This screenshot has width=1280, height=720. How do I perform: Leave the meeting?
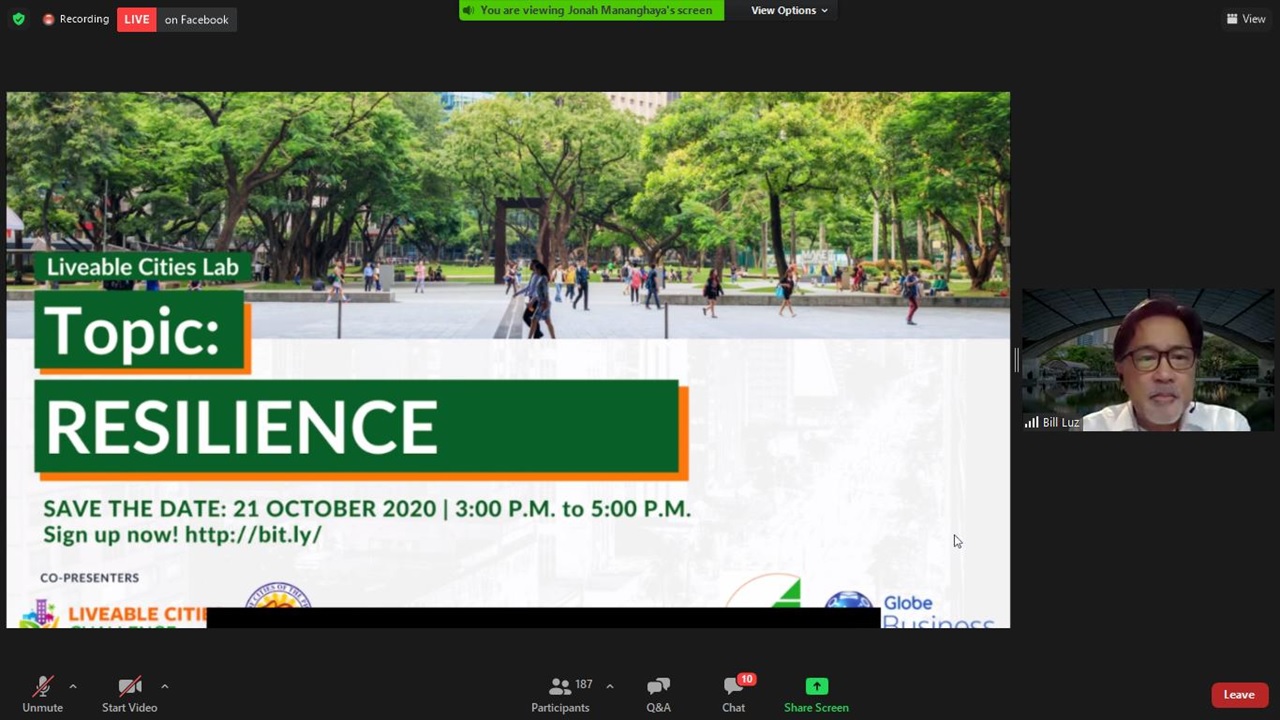[x=1239, y=695]
